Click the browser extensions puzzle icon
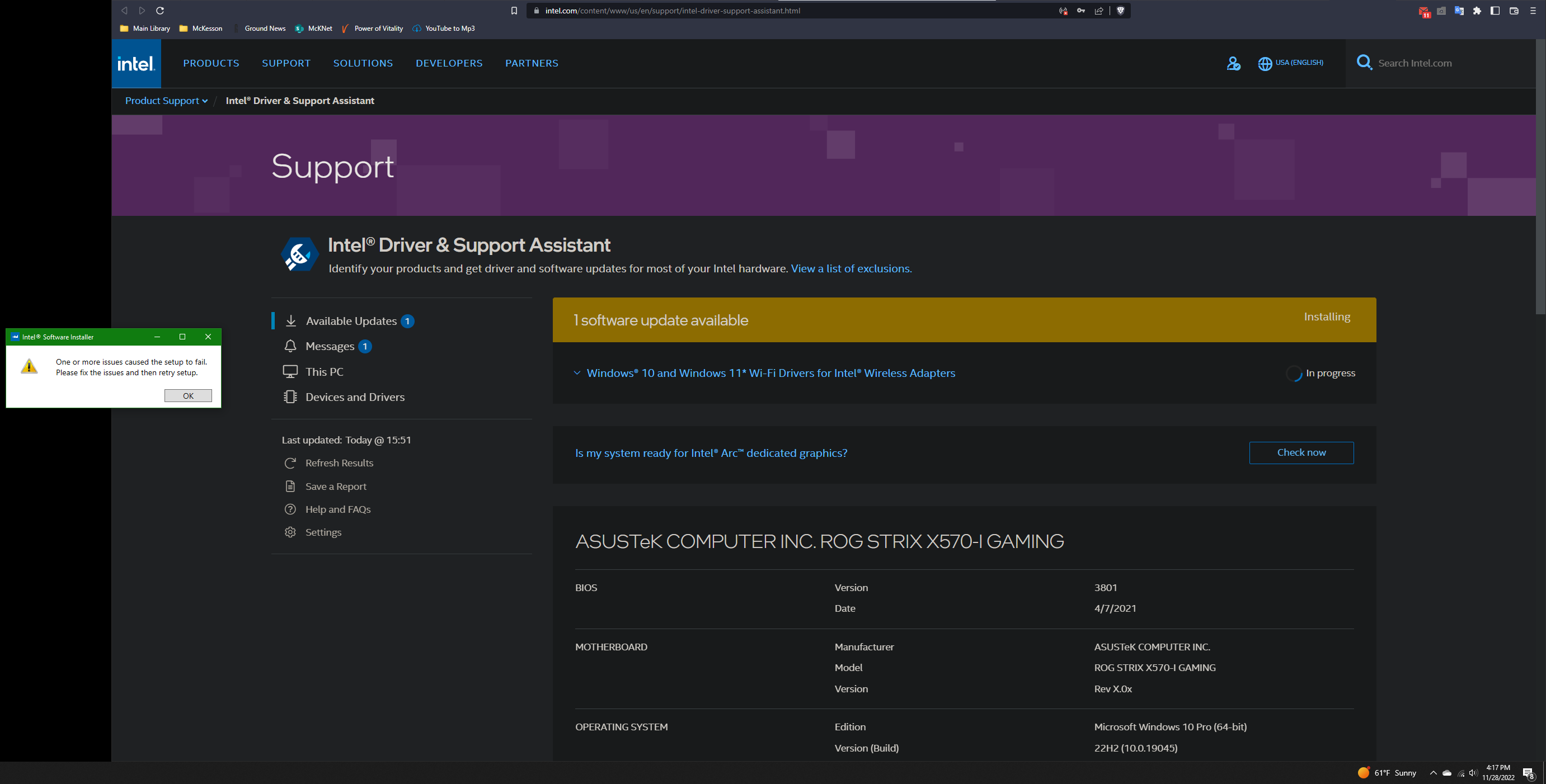Image resolution: width=1546 pixels, height=784 pixels. tap(1477, 10)
